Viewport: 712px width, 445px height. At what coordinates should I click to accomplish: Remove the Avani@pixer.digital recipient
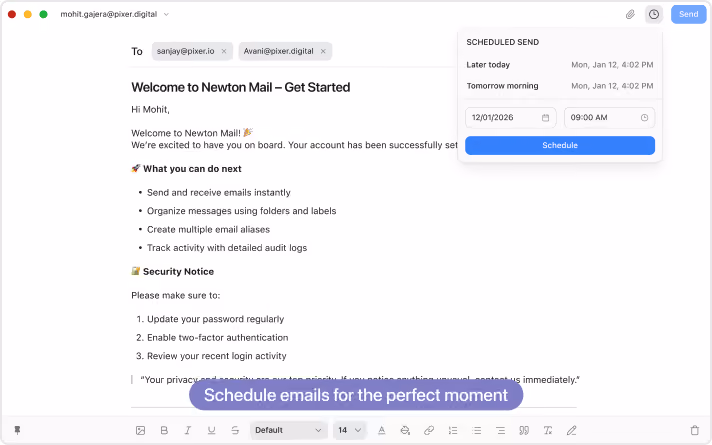click(x=323, y=51)
